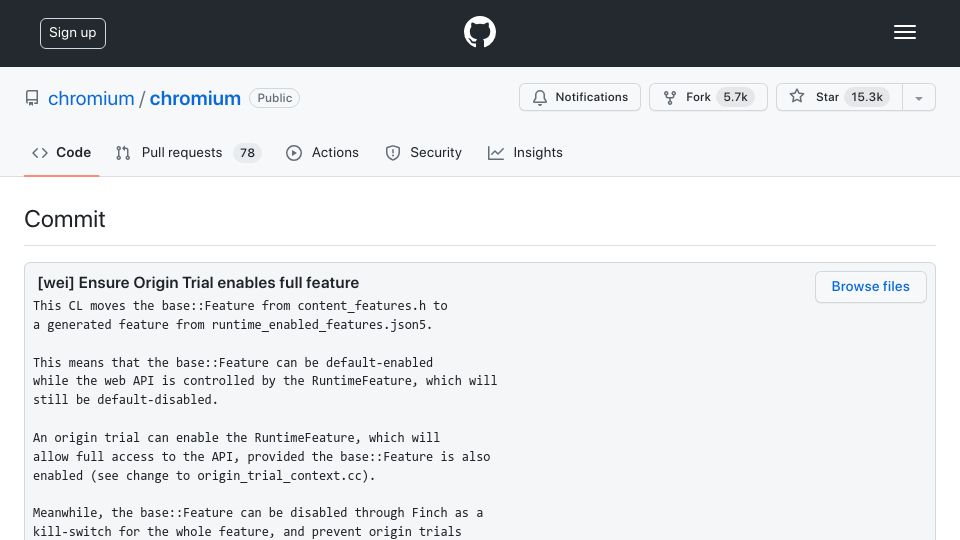This screenshot has height=540, width=960.
Task: Click the line mentioning runtime_enabled_features.json5
Action: point(233,325)
